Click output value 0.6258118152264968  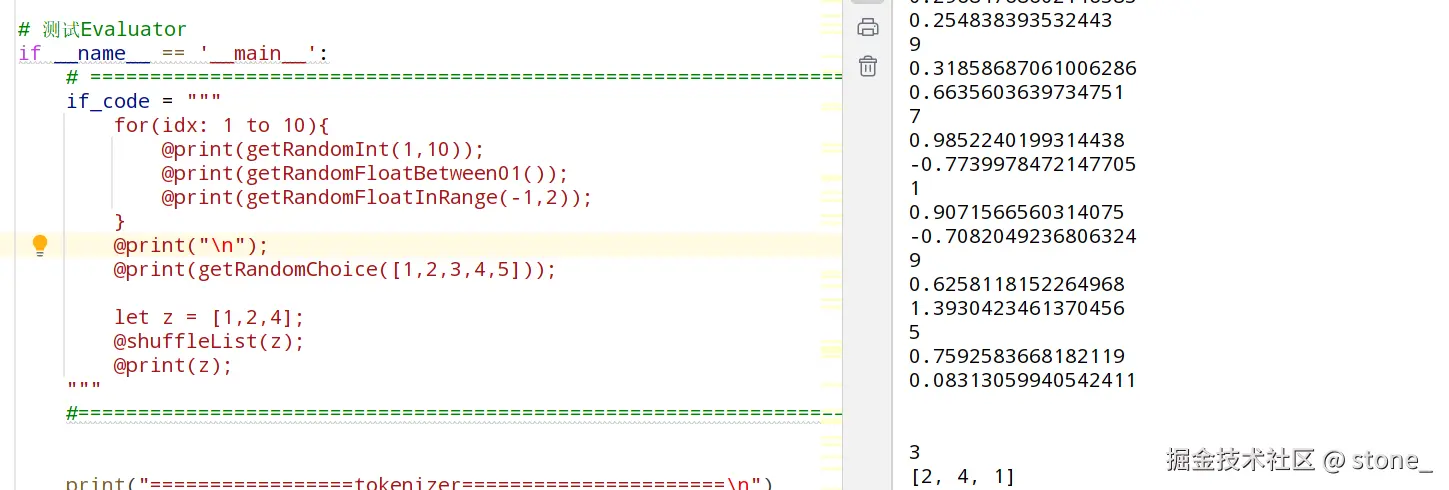(x=1016, y=284)
